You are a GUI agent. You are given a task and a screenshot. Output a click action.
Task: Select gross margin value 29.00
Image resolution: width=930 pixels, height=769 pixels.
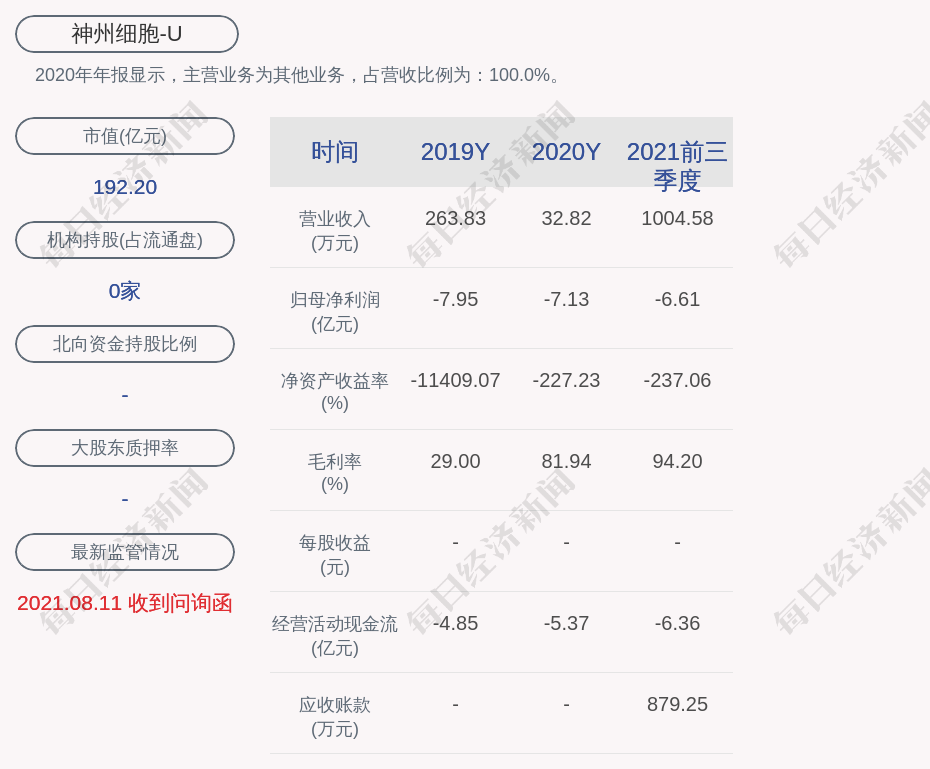[x=455, y=461]
